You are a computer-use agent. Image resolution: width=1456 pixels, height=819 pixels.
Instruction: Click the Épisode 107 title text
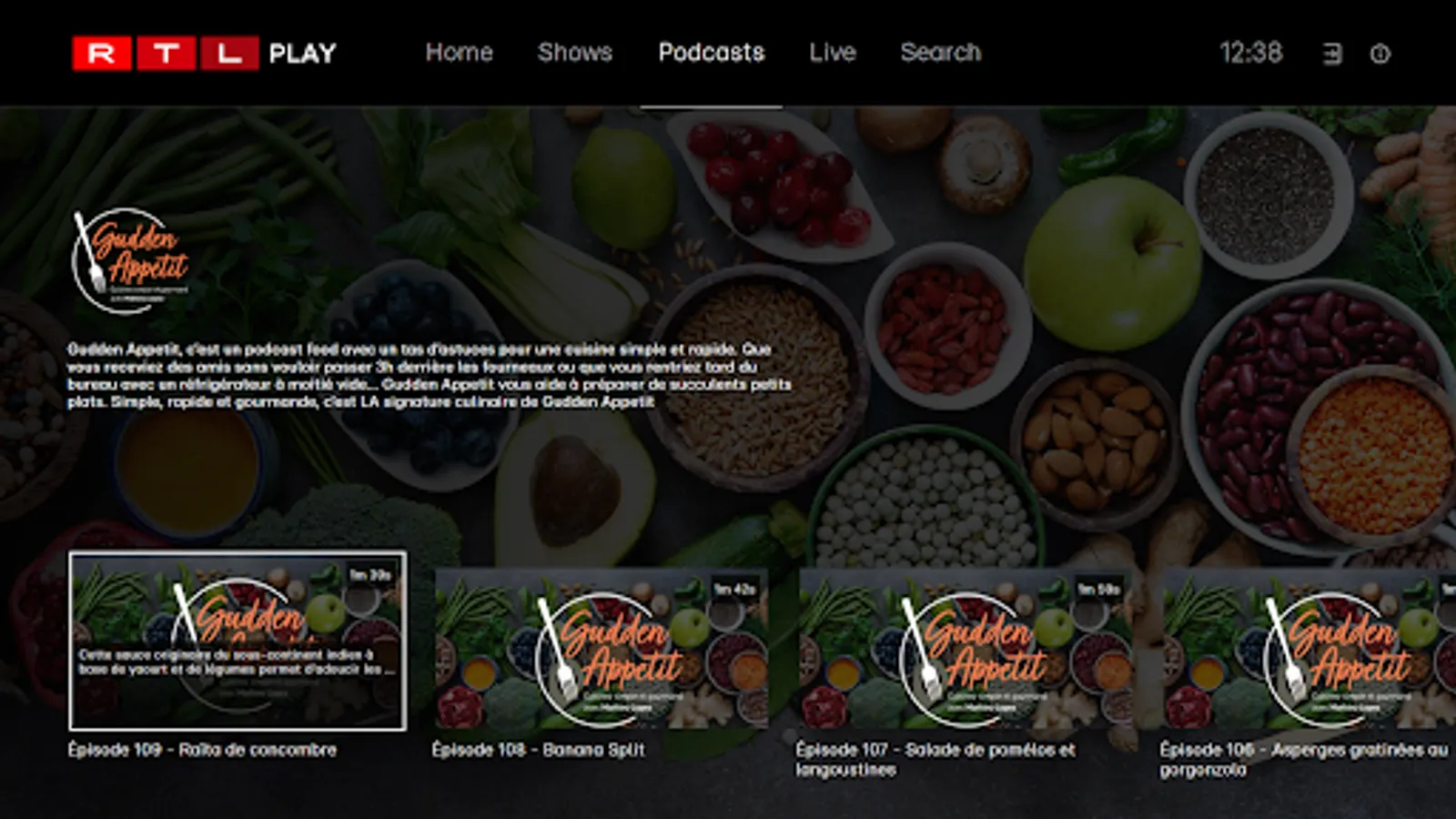pos(935,760)
